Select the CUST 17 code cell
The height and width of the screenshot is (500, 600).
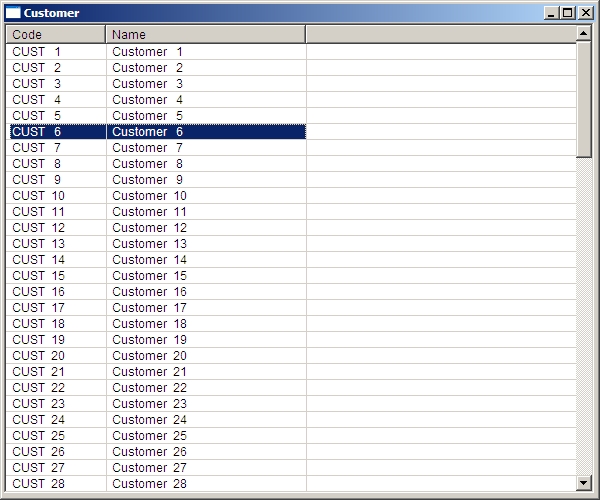point(56,308)
